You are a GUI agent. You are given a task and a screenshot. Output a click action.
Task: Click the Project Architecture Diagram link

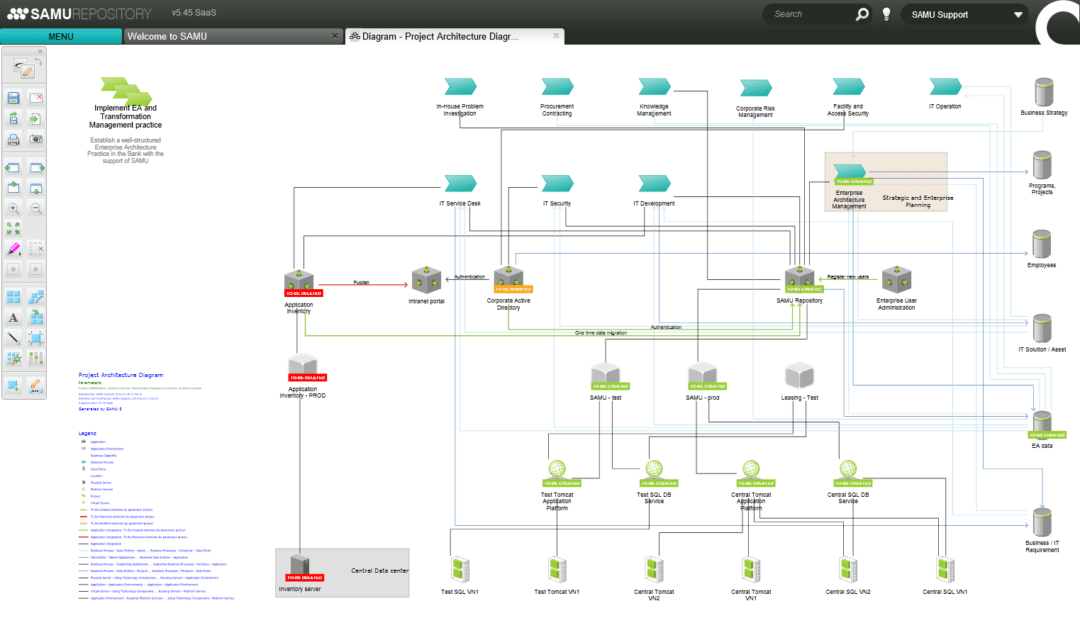click(121, 374)
